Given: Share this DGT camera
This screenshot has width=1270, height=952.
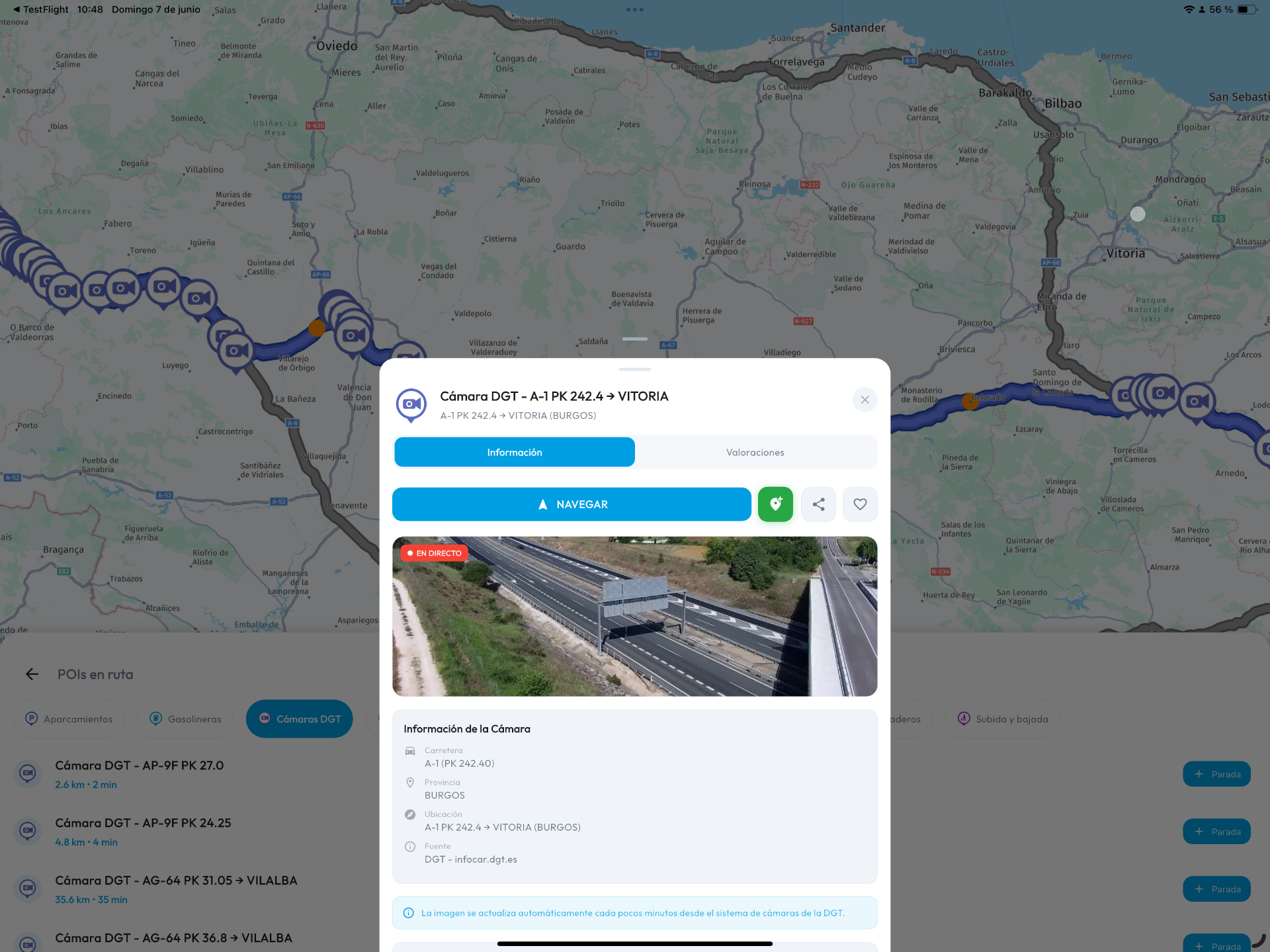Looking at the screenshot, I should [818, 504].
